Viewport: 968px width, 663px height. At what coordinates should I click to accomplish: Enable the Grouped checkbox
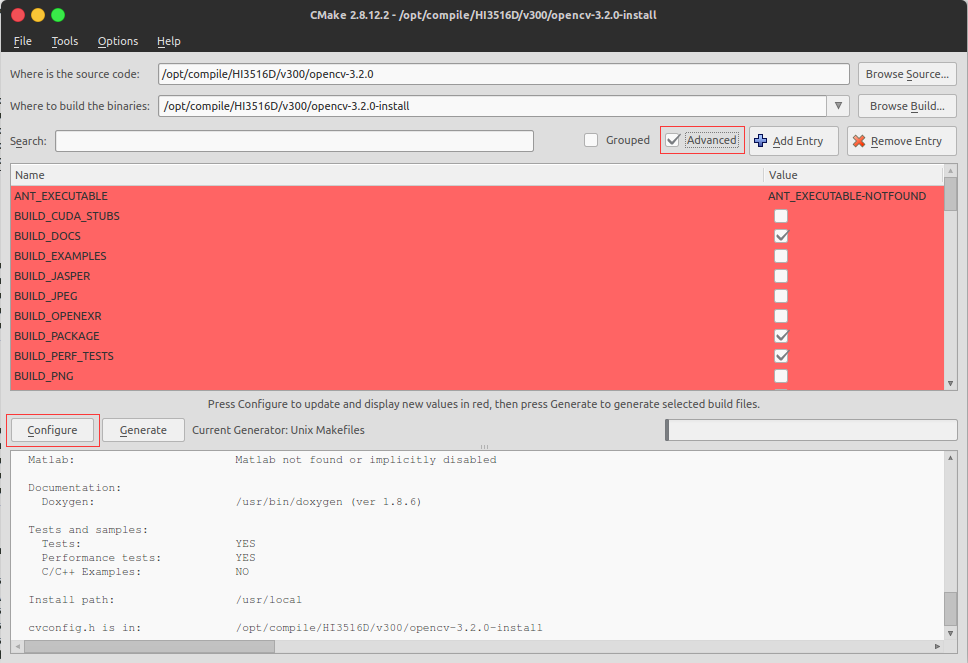(x=592, y=140)
